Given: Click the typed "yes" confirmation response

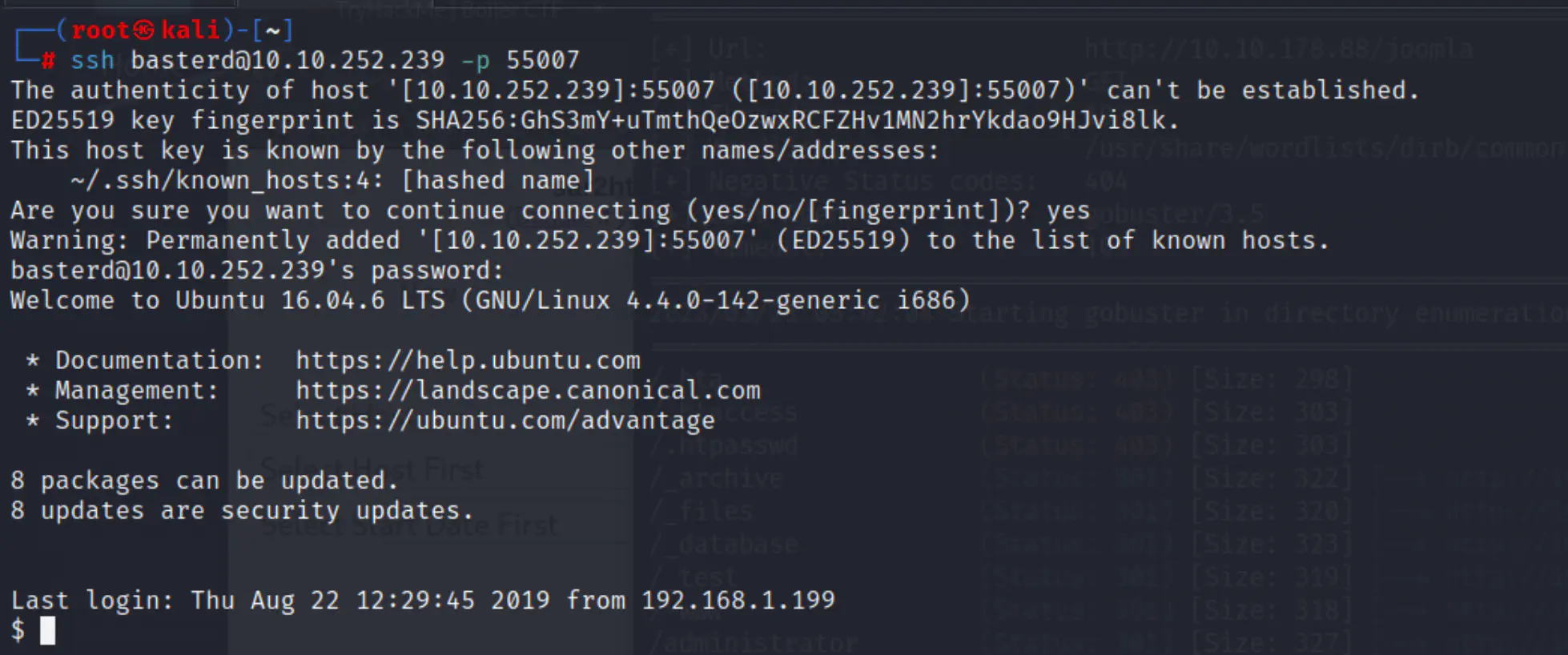Looking at the screenshot, I should pos(1068,211).
